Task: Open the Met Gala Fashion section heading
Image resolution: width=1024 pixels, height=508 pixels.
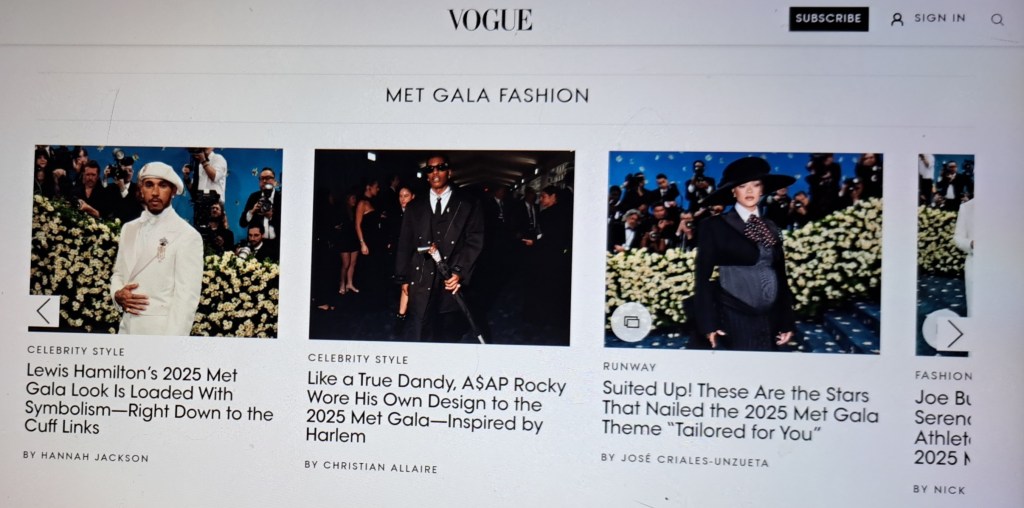Action: 487,95
